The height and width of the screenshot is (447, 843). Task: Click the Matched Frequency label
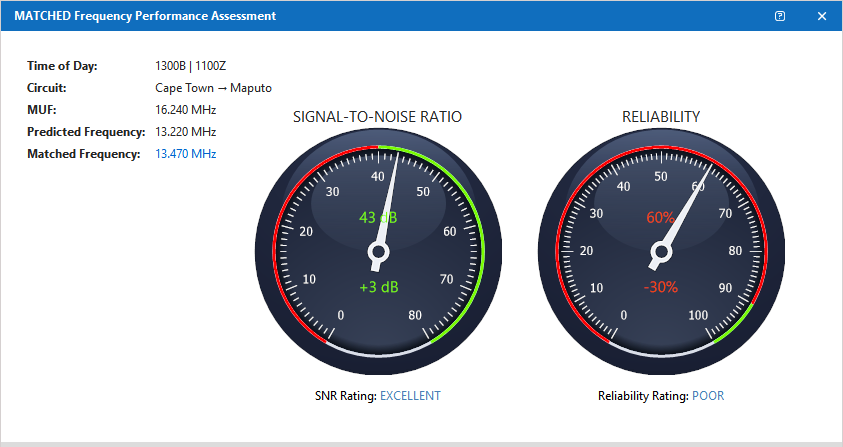83,154
